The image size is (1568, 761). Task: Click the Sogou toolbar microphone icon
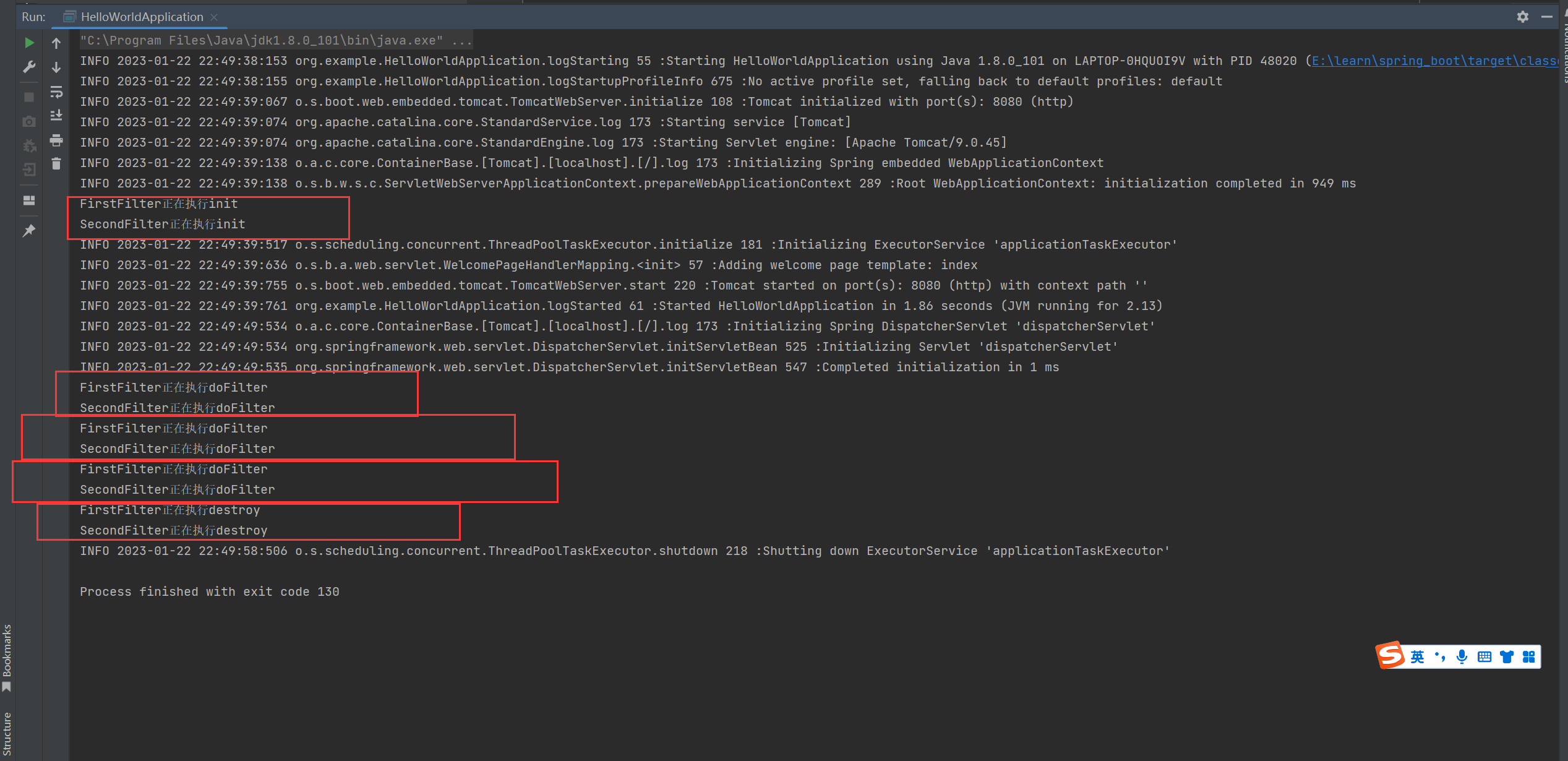[1462, 656]
